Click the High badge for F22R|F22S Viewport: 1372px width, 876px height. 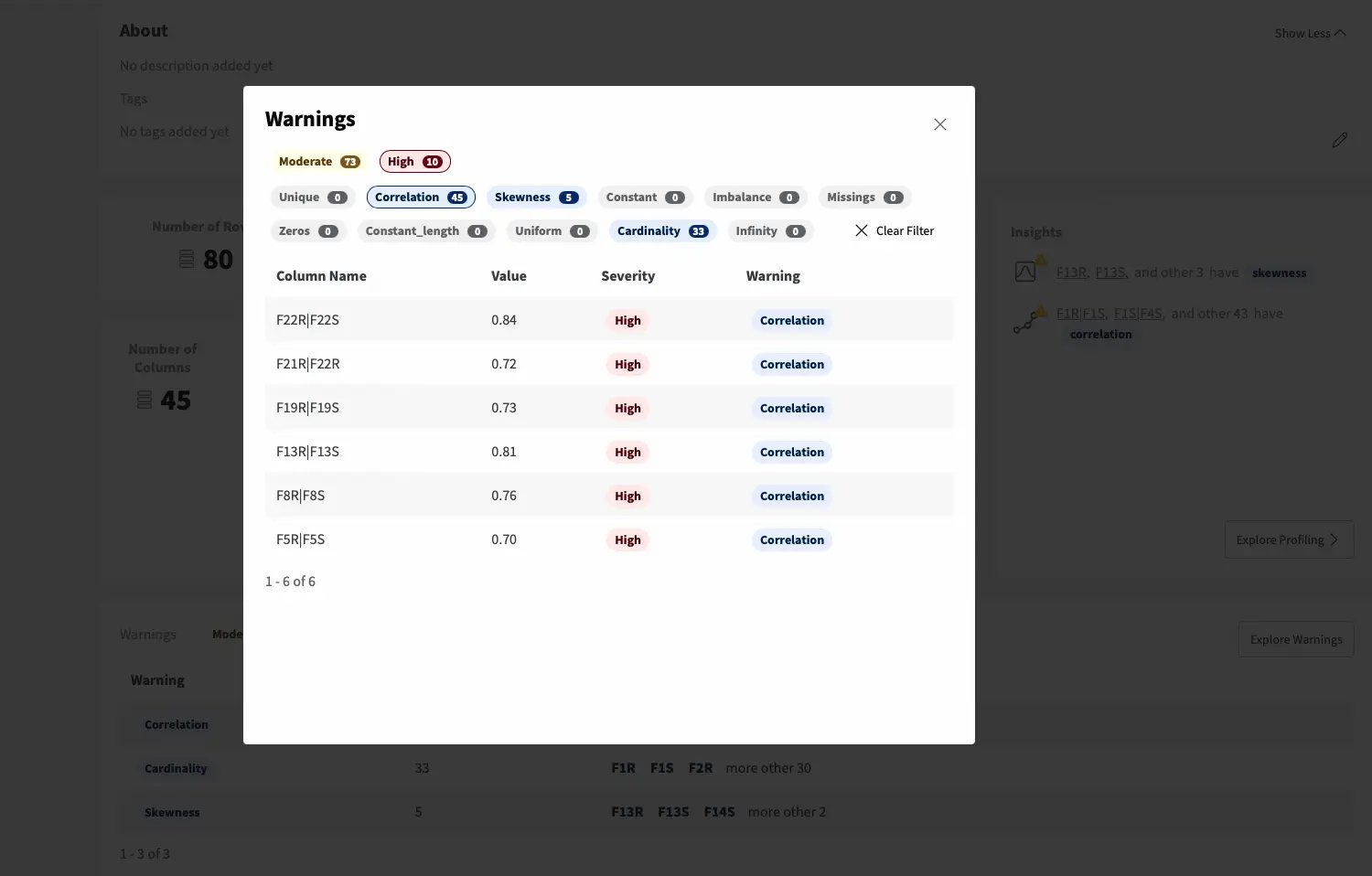(x=627, y=321)
